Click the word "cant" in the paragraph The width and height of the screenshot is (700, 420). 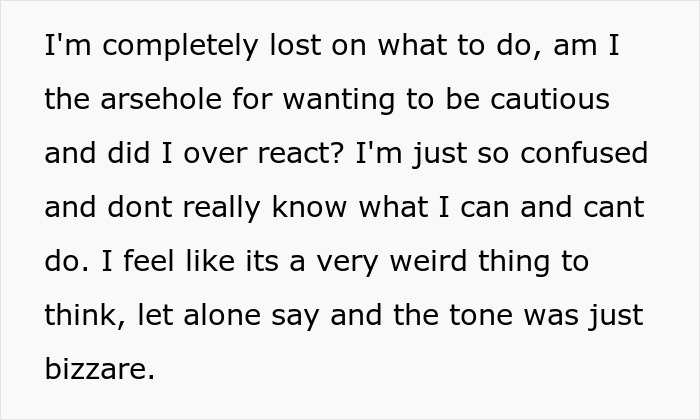(x=617, y=209)
